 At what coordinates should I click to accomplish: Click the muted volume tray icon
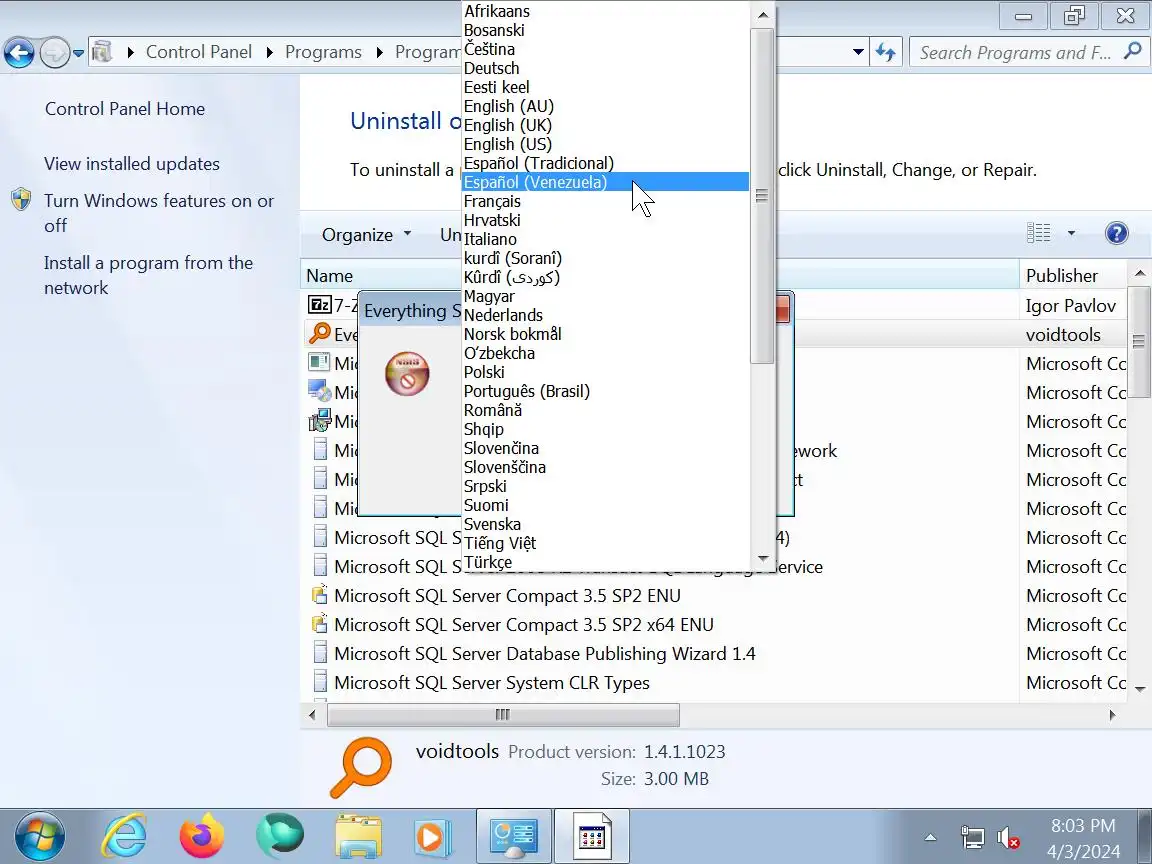pyautogui.click(x=1008, y=838)
